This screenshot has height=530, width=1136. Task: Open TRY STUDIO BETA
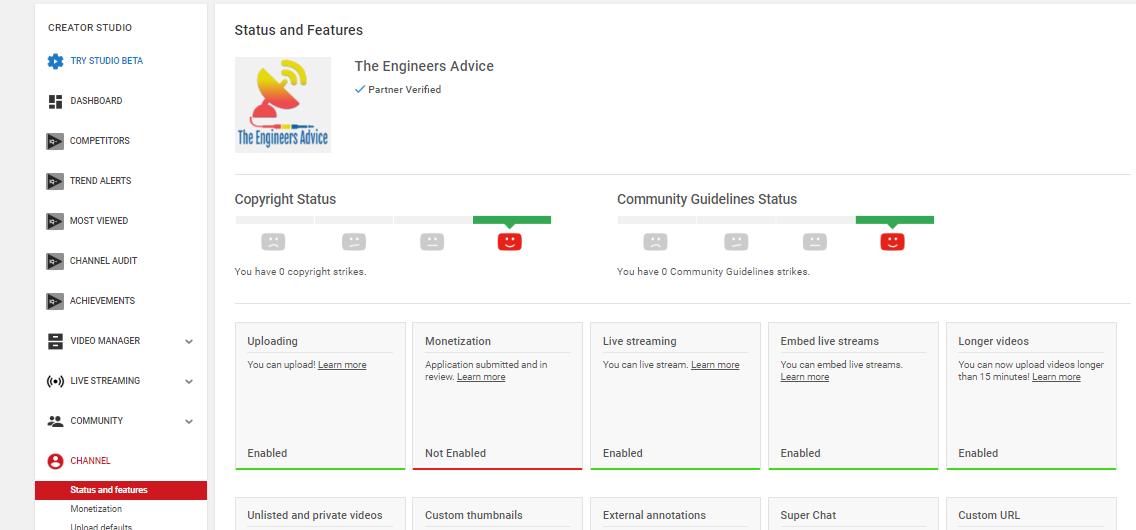[x=106, y=61]
